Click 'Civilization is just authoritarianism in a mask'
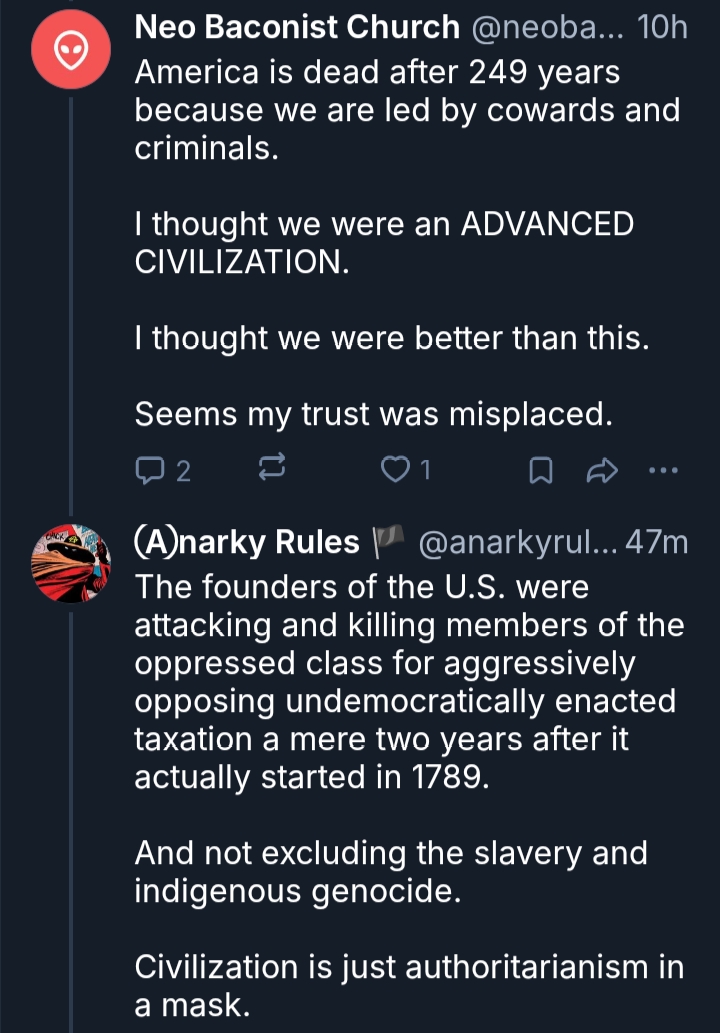This screenshot has height=1033, width=720. coord(408,985)
